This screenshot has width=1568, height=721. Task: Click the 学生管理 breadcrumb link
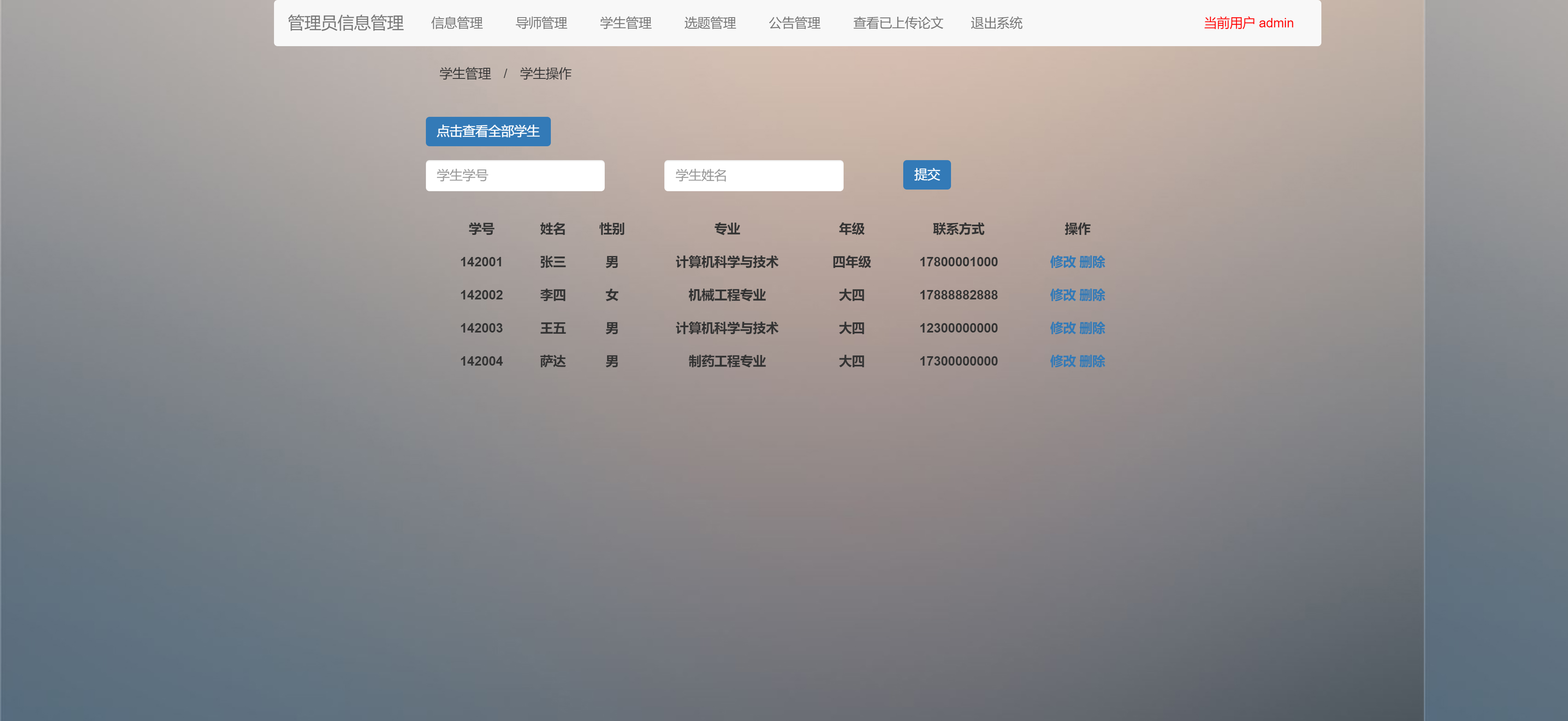pos(465,74)
